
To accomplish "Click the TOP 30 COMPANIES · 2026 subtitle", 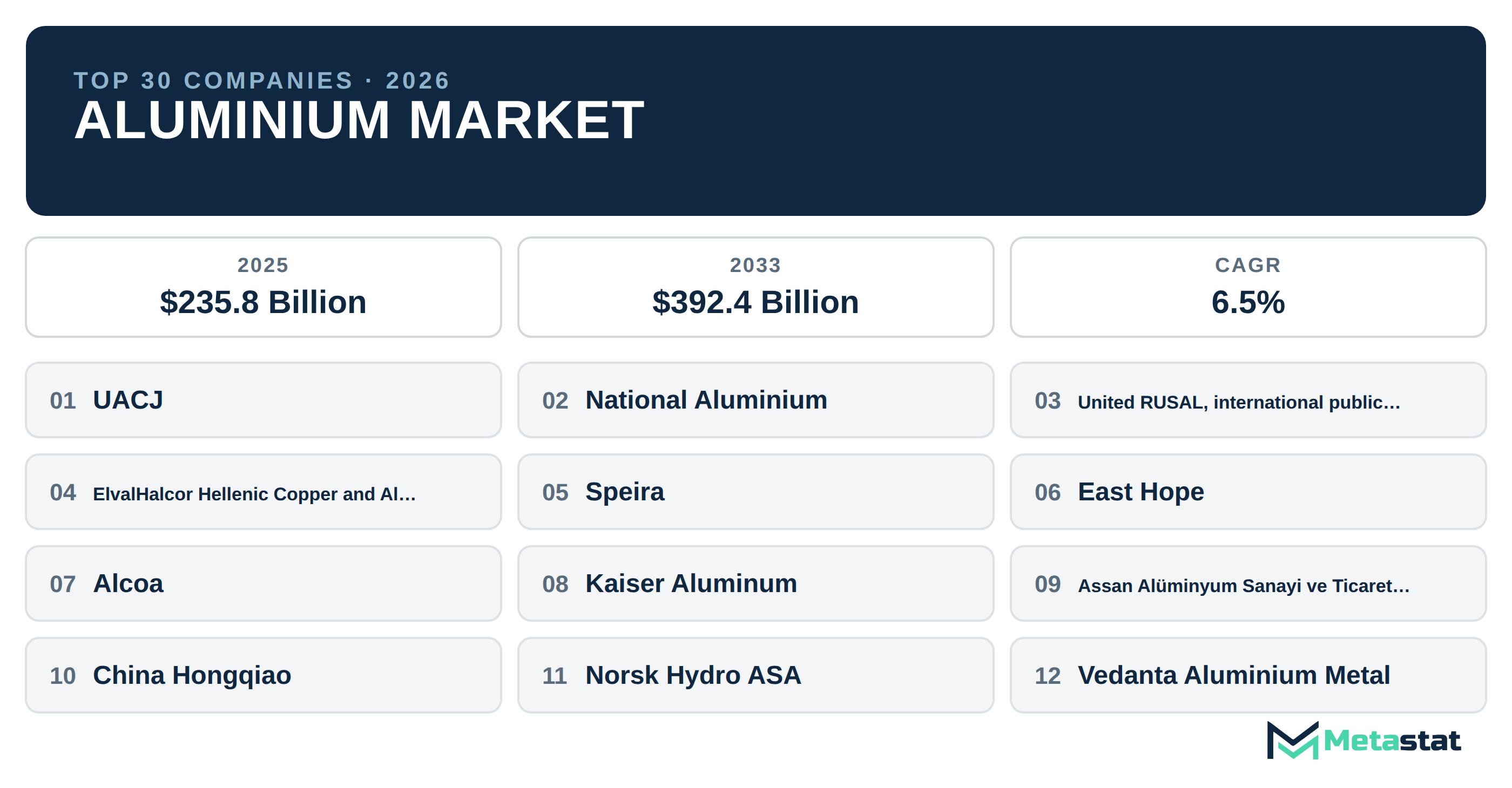I will pyautogui.click(x=262, y=80).
